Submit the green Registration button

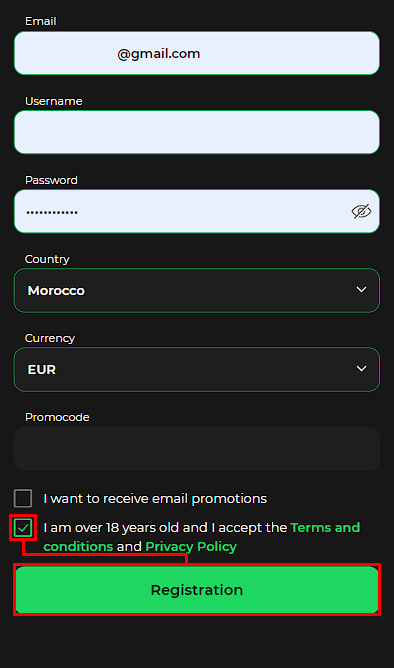pyautogui.click(x=197, y=590)
